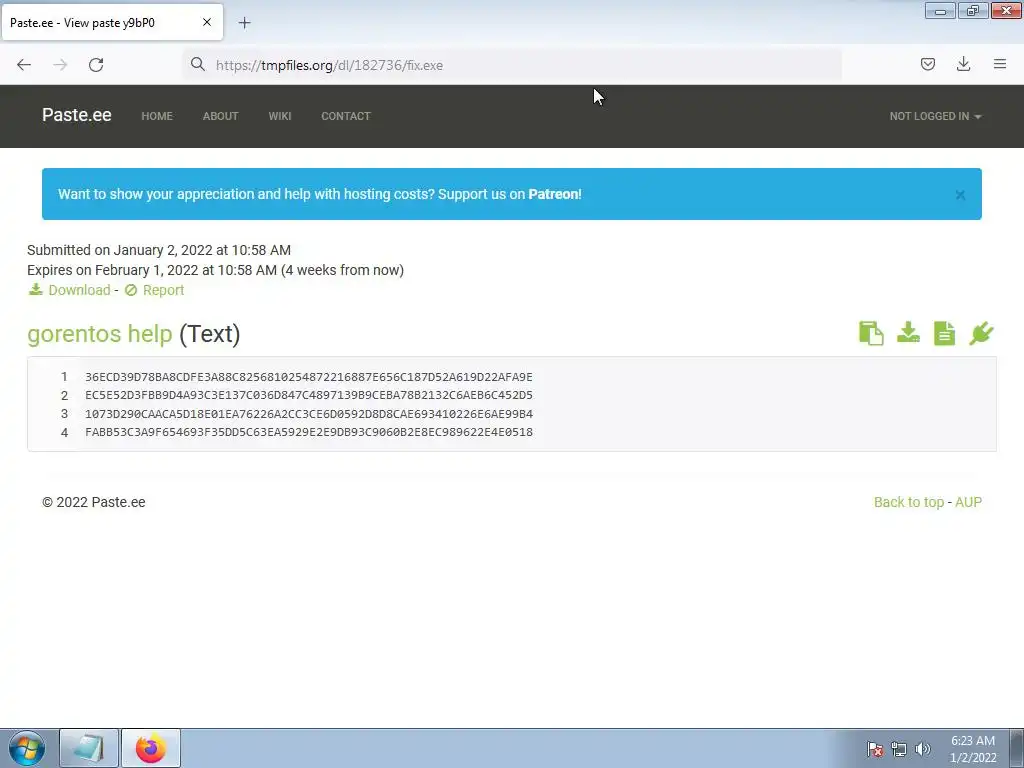The image size is (1024, 768).
Task: Open the notepad taskbar icon
Action: pos(89,748)
